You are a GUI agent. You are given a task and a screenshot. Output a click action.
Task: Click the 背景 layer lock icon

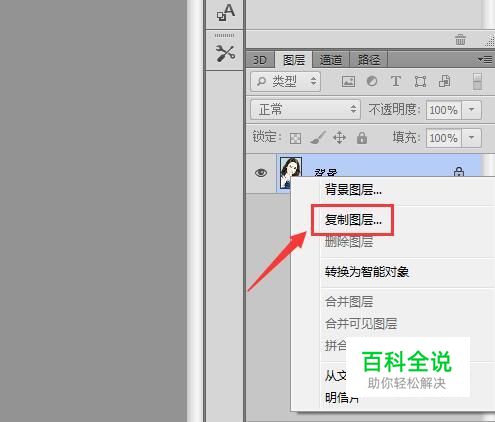pos(459,172)
